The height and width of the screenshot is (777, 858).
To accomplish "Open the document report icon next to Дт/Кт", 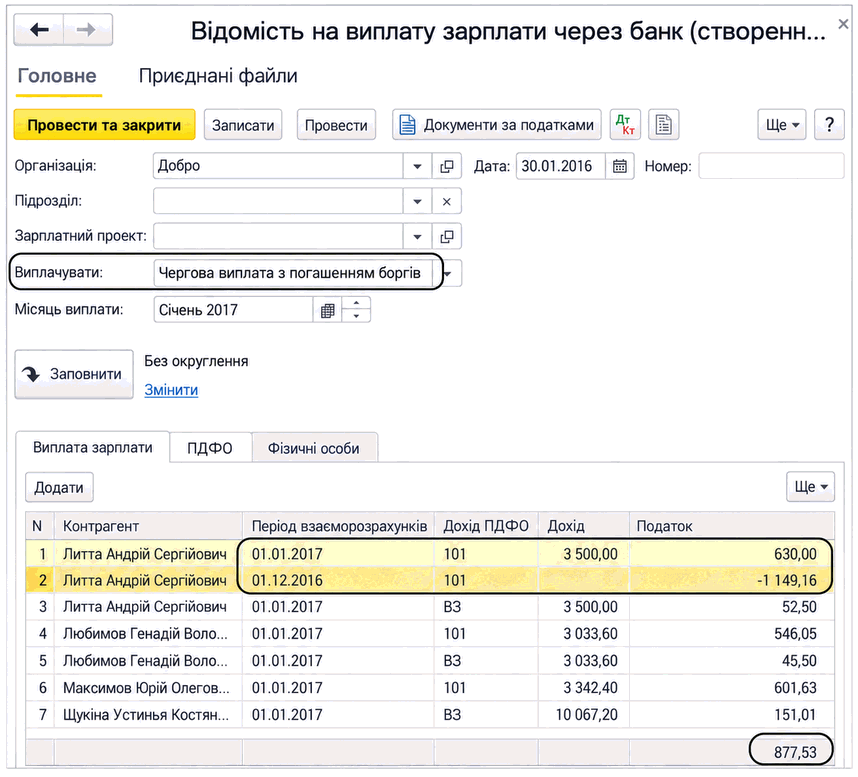I will [x=663, y=125].
